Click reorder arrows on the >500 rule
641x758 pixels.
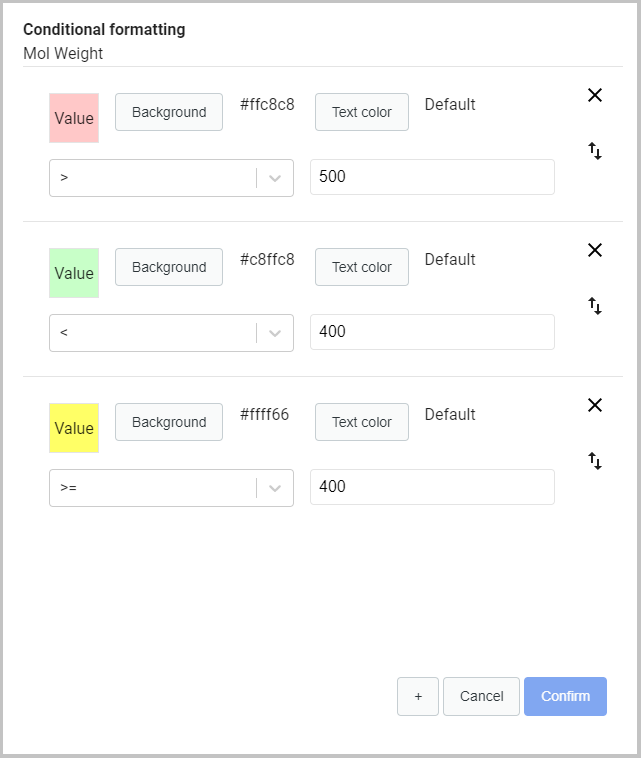(595, 151)
